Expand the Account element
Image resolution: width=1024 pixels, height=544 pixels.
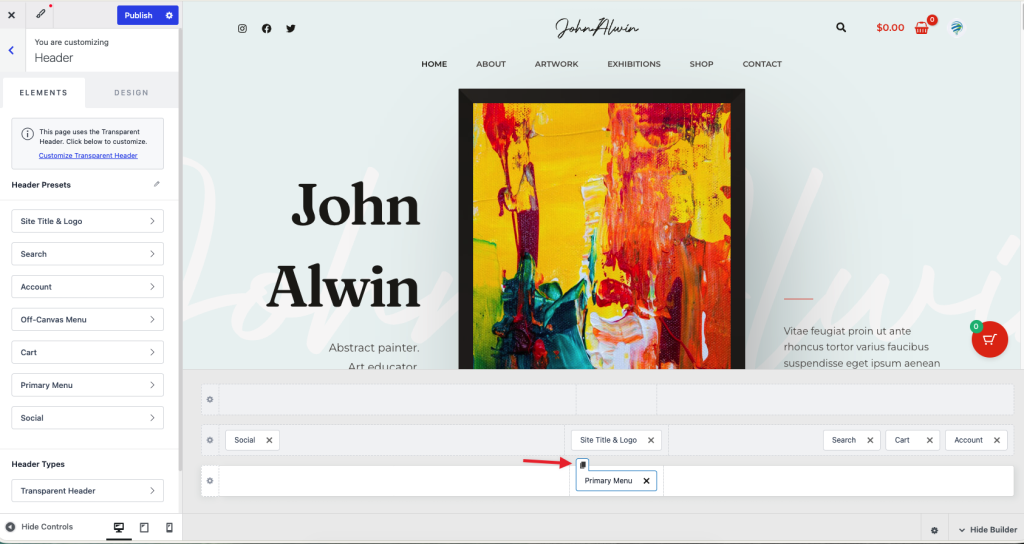click(x=88, y=287)
